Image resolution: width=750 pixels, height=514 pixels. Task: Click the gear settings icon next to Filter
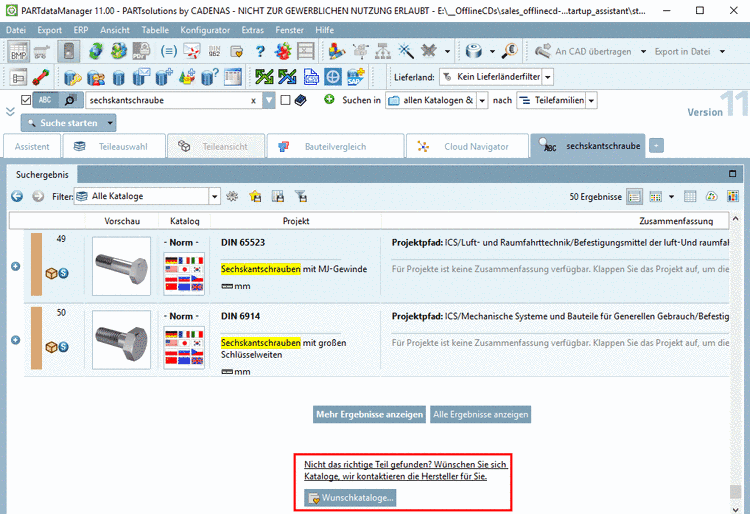click(x=232, y=196)
